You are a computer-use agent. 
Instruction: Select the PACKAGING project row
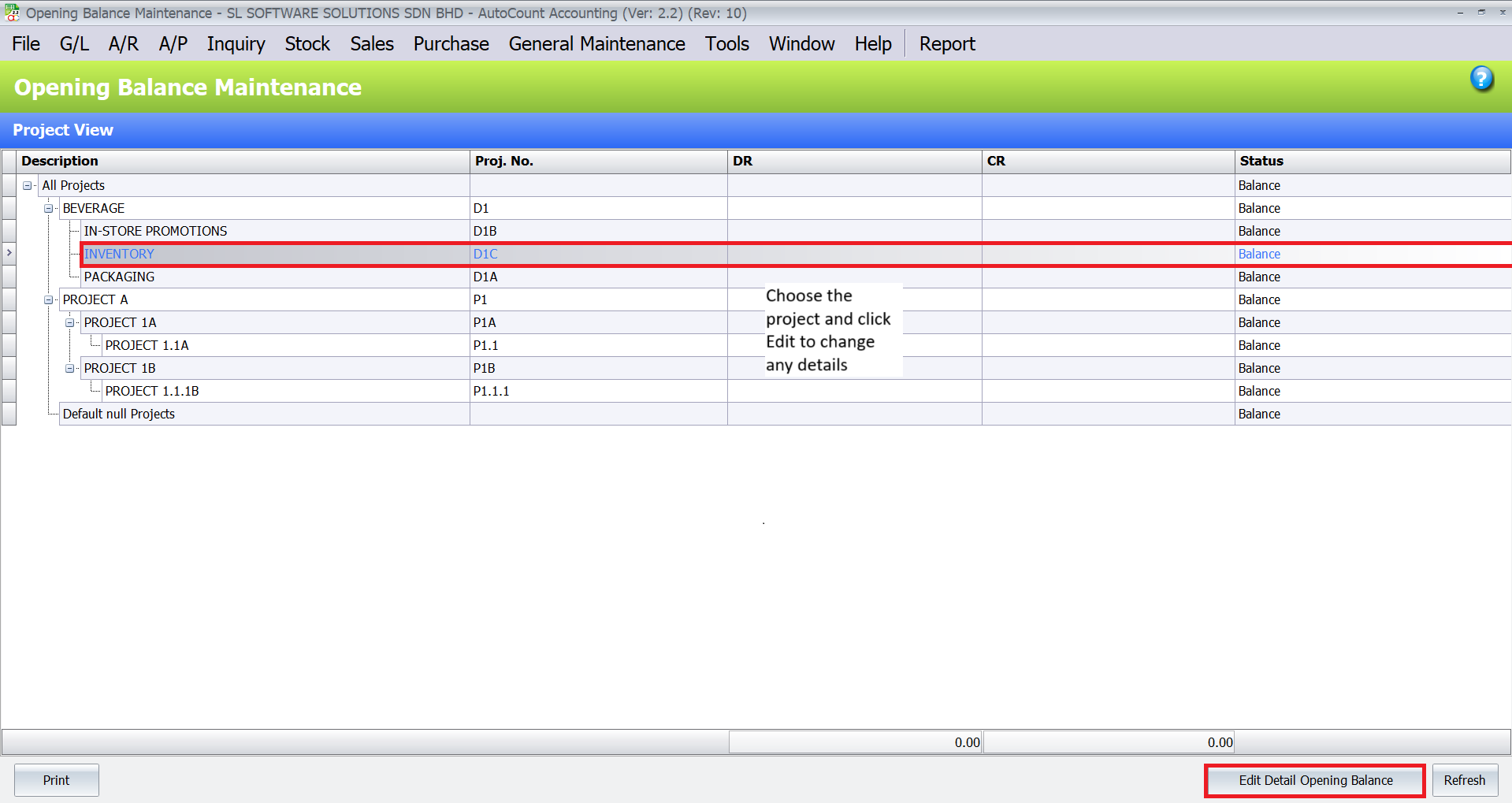click(x=119, y=277)
